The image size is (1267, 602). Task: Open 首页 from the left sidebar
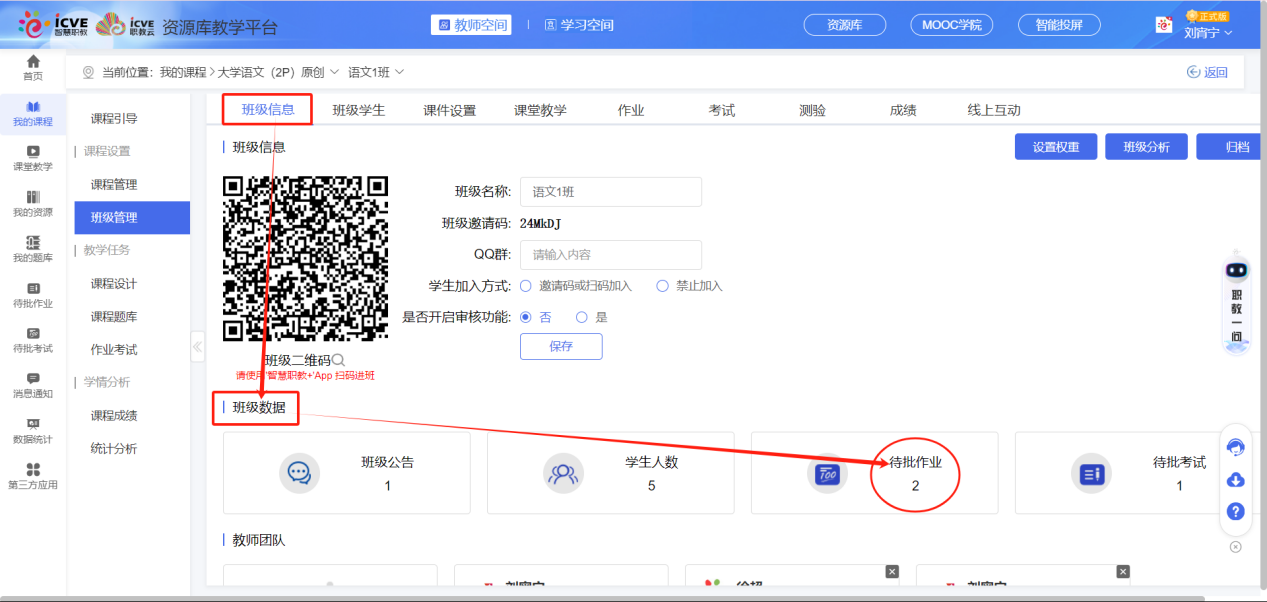pos(30,67)
